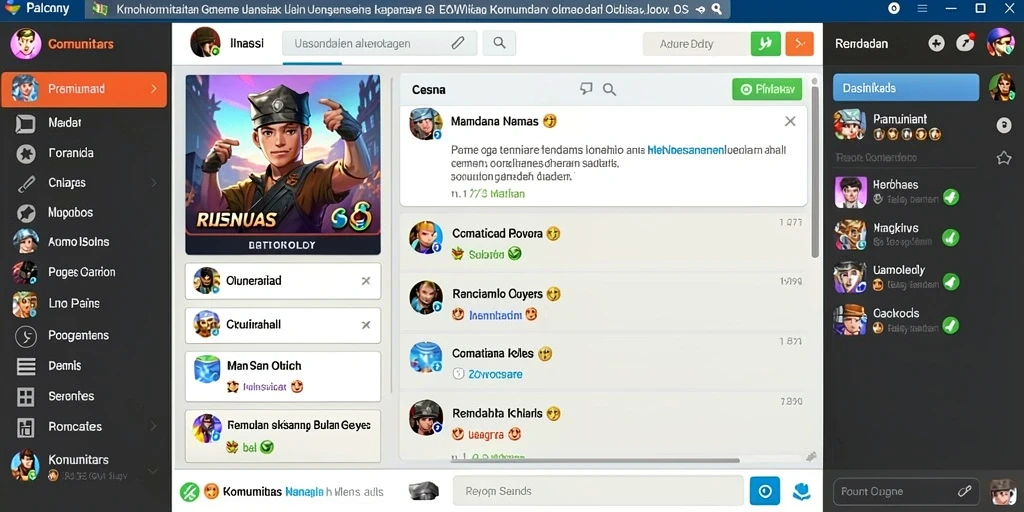Viewport: 1024px width, 512px height.
Task: Click the search icon in Cesna header
Action: click(x=609, y=89)
